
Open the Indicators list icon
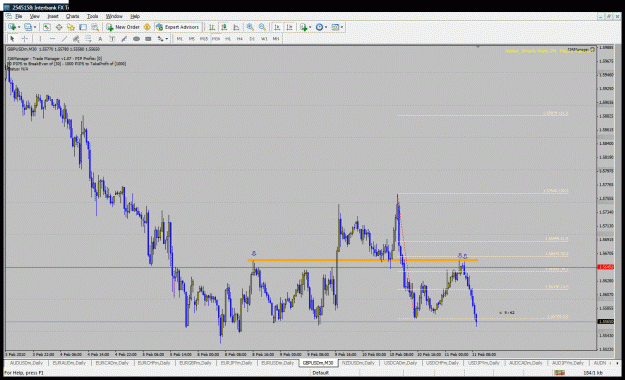[304, 27]
